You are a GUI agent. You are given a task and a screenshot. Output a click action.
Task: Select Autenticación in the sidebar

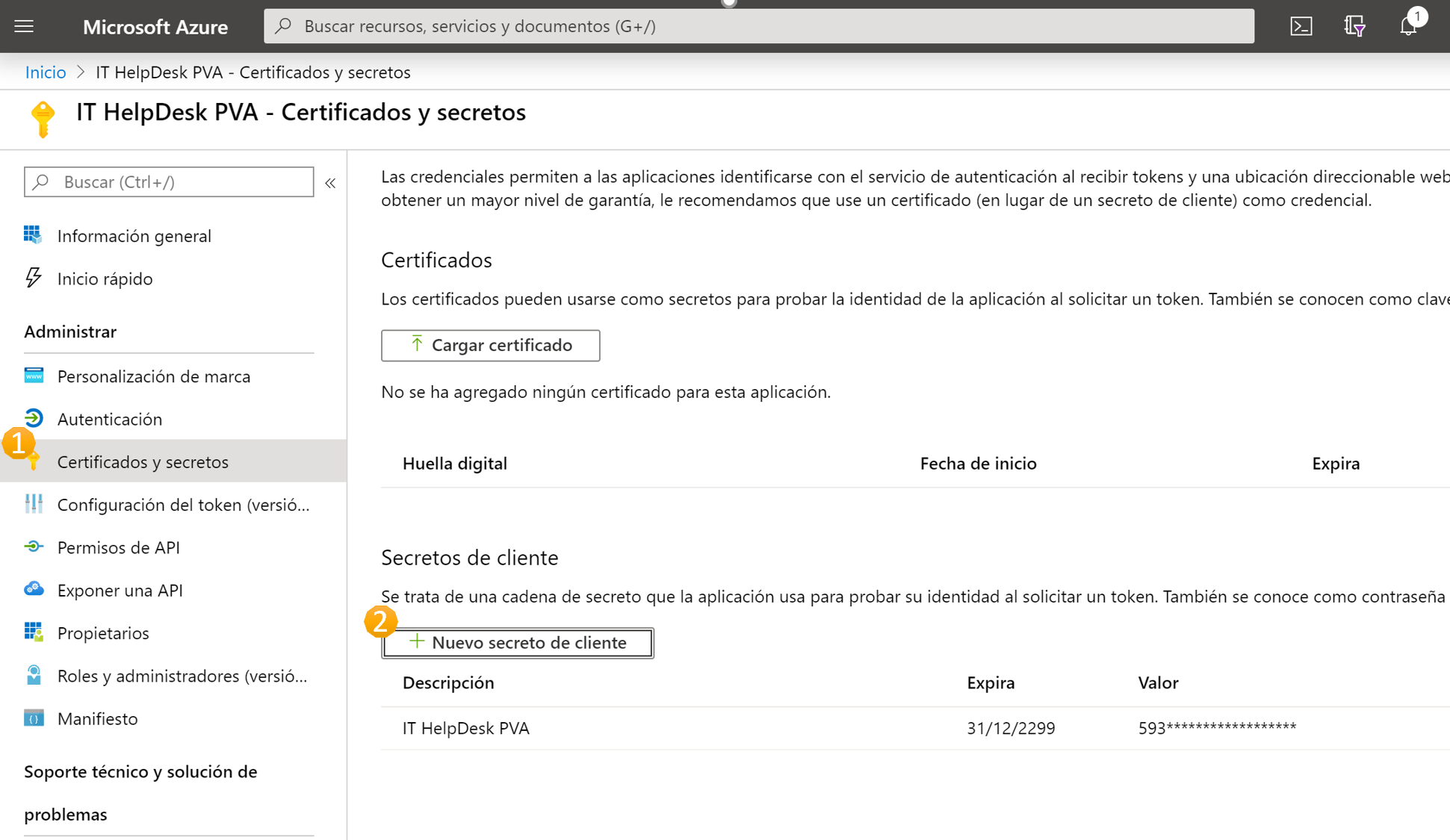[x=110, y=419]
